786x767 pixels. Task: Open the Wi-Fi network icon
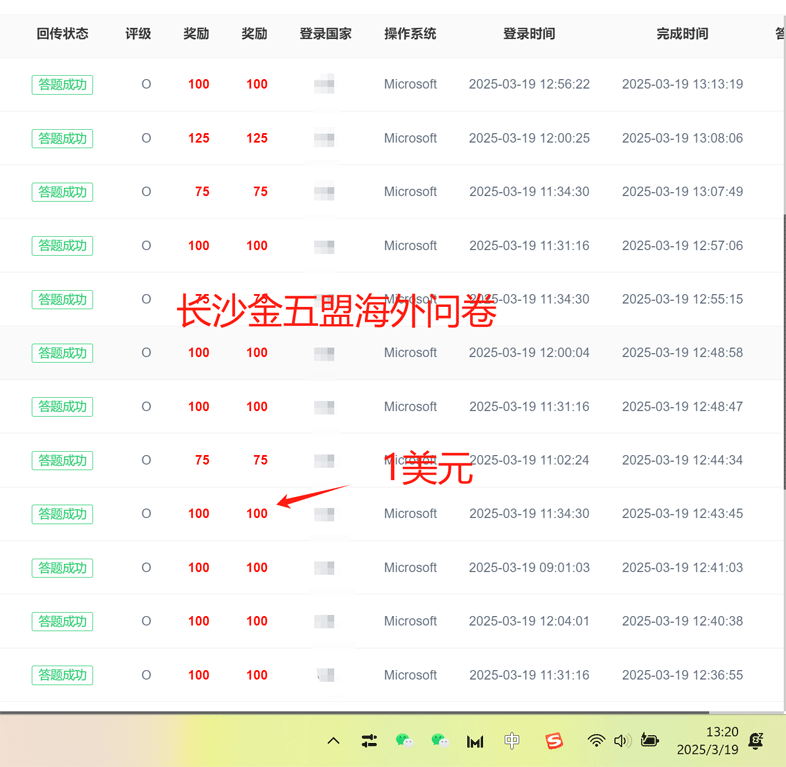596,740
